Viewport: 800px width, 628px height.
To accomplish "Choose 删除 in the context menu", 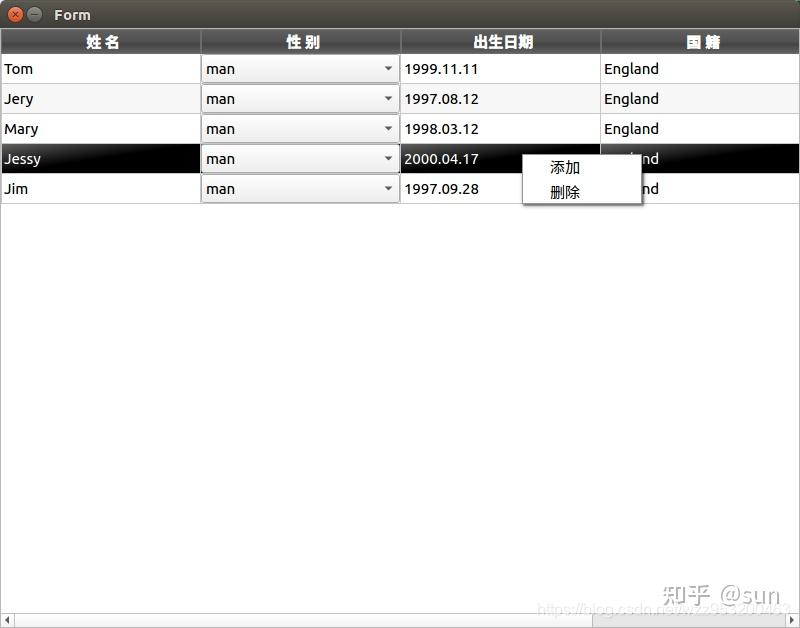I will [x=564, y=192].
